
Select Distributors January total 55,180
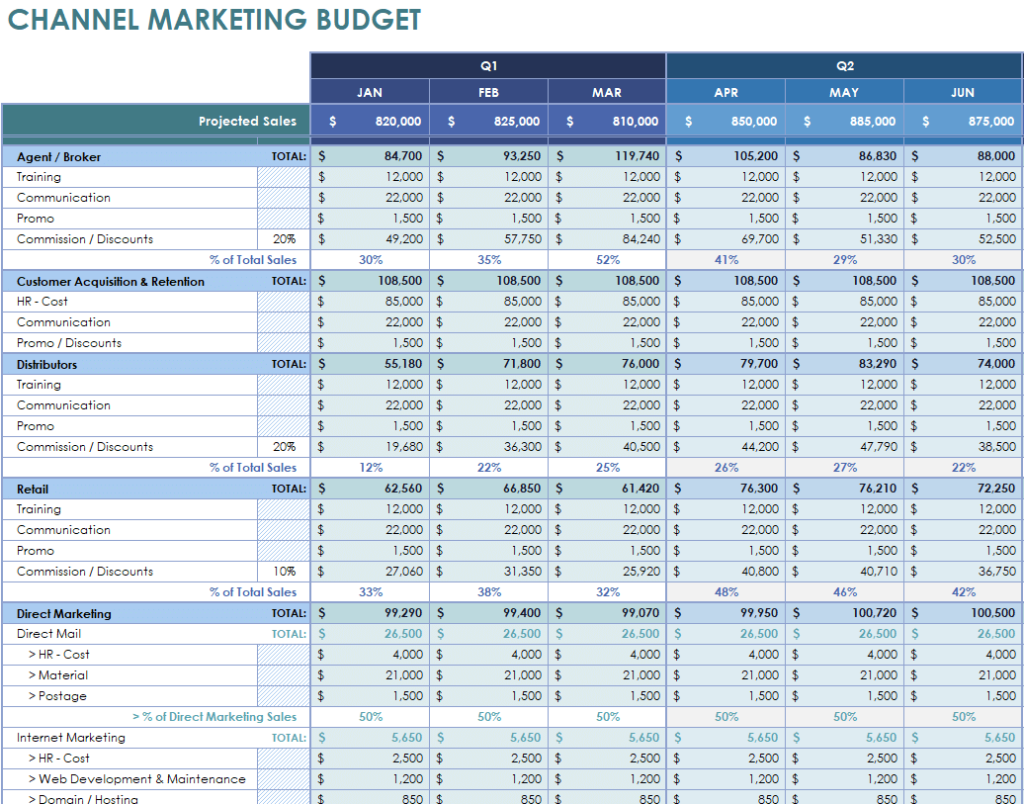pos(370,364)
